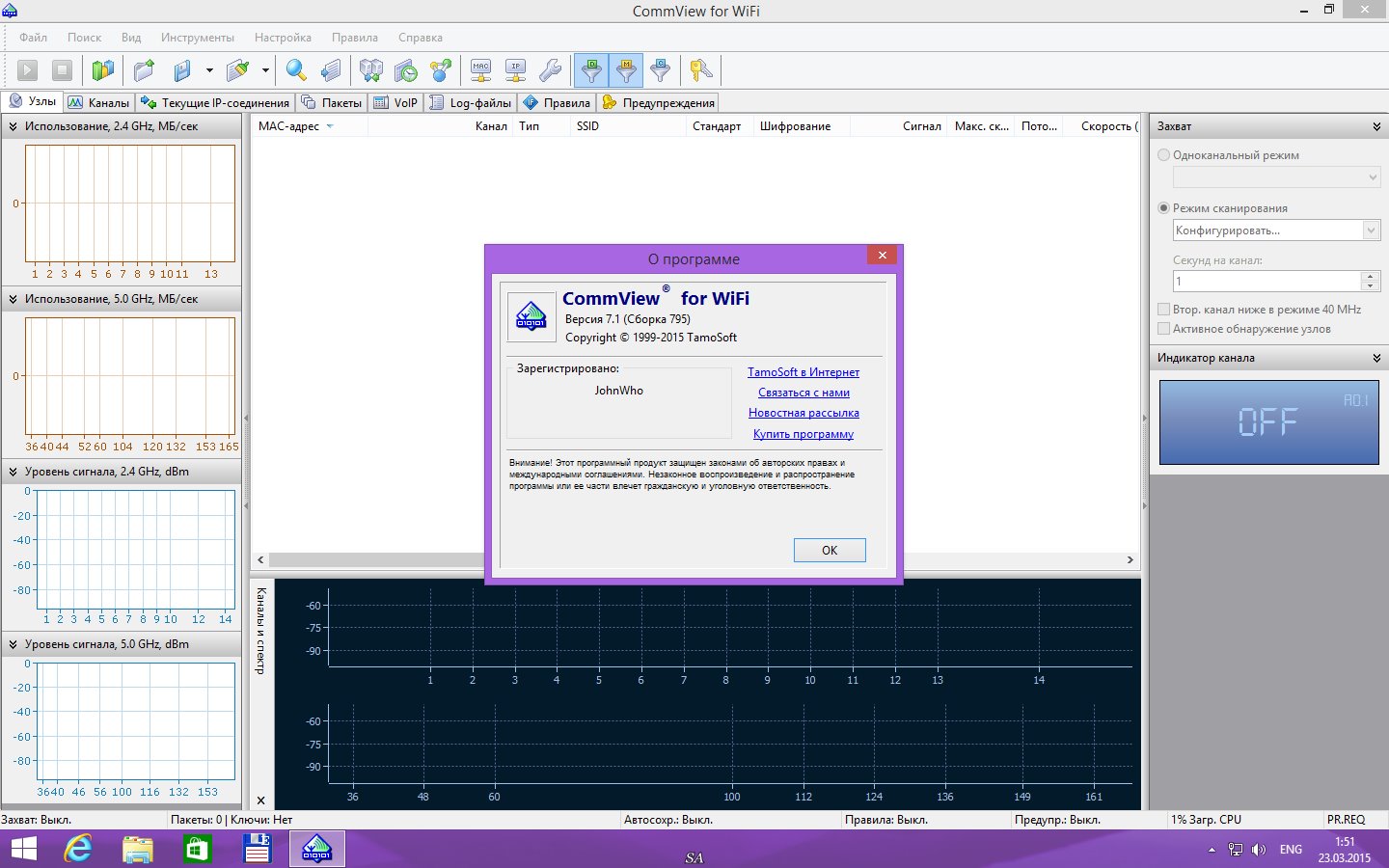
Task: Collapse Уровень сигнала, 2.4 GHz panel
Action: click(14, 472)
